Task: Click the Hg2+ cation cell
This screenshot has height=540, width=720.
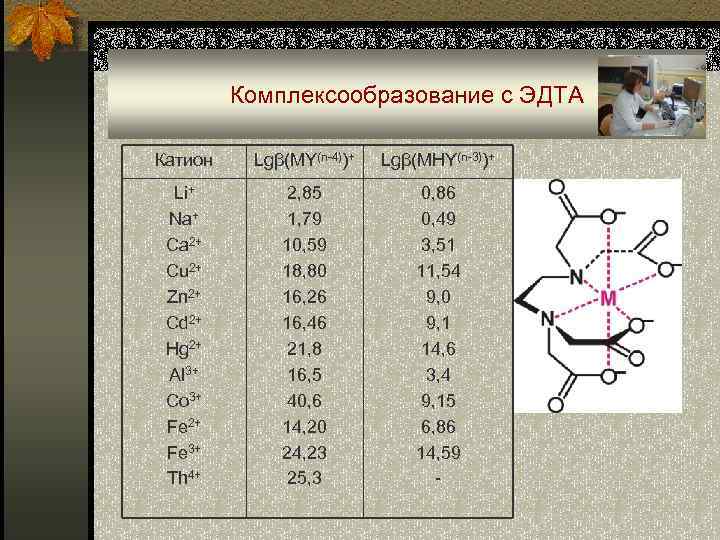Action: click(x=184, y=349)
